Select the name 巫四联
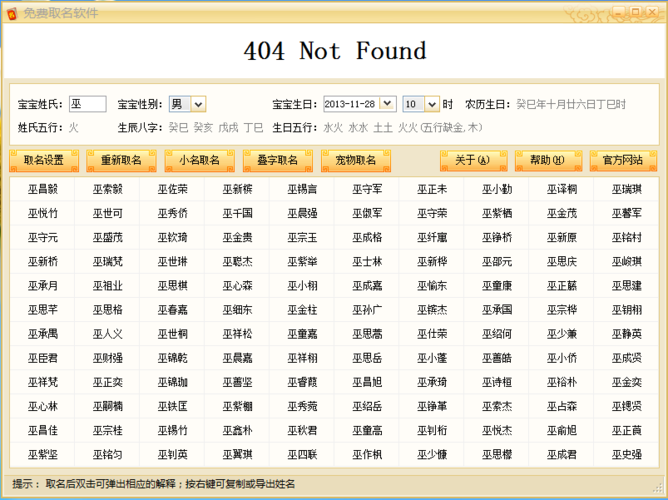The height and width of the screenshot is (500, 668). tap(302, 455)
